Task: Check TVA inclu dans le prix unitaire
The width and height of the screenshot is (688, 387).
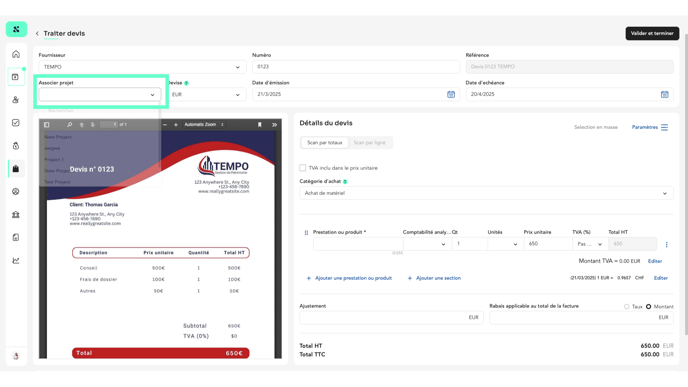Action: tap(303, 168)
